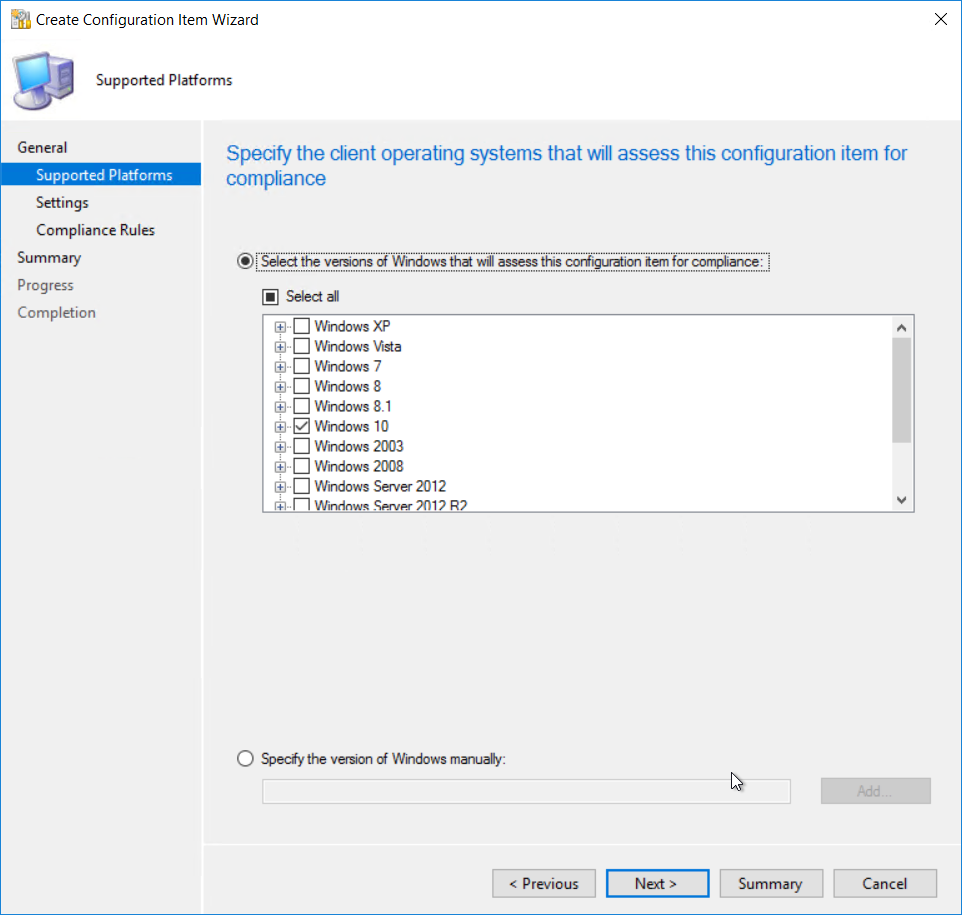This screenshot has height=915, width=962.
Task: Click the wizard computer icon in header
Action: 44,81
